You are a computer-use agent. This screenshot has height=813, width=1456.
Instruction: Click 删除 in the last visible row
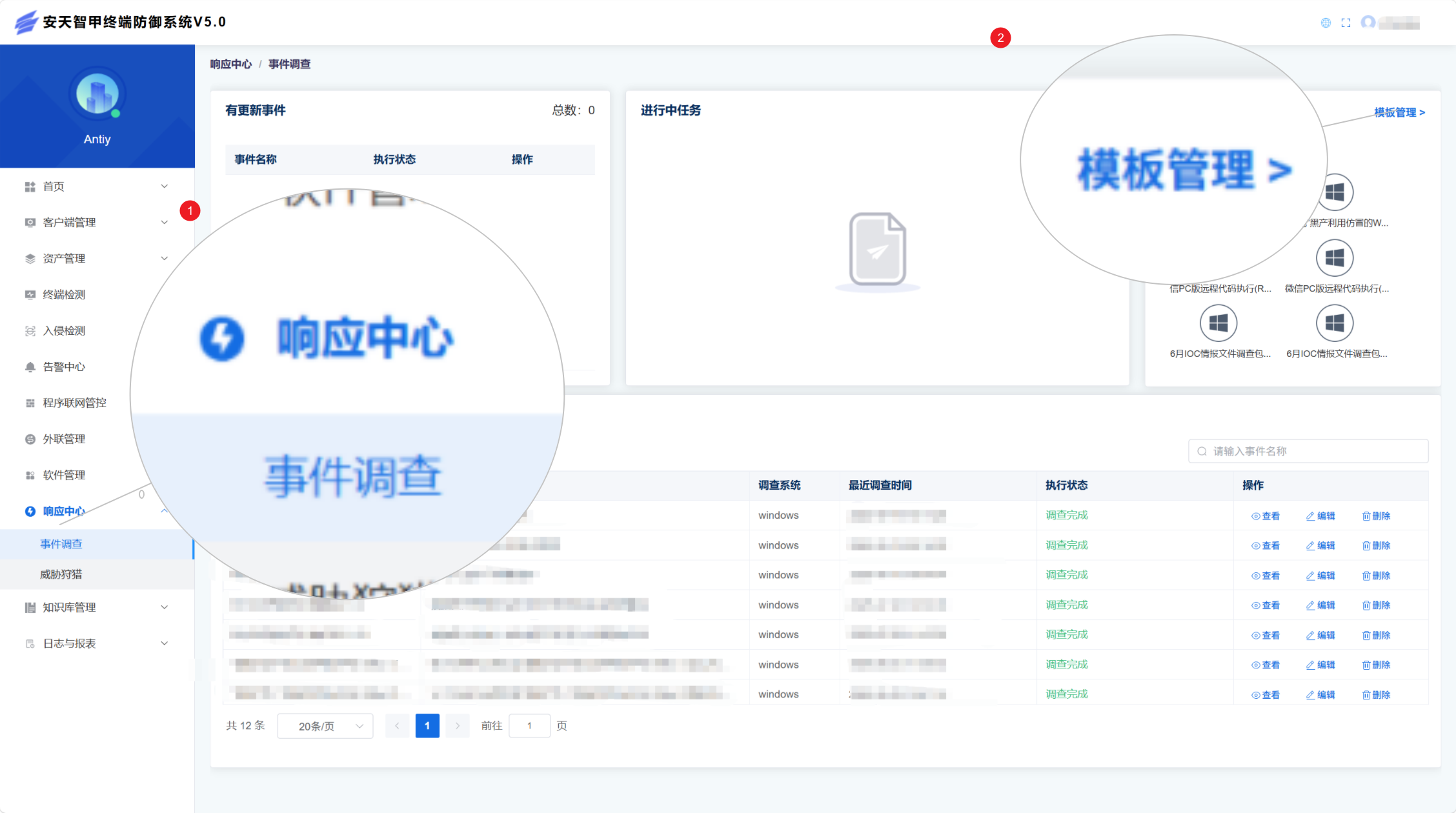(1376, 695)
